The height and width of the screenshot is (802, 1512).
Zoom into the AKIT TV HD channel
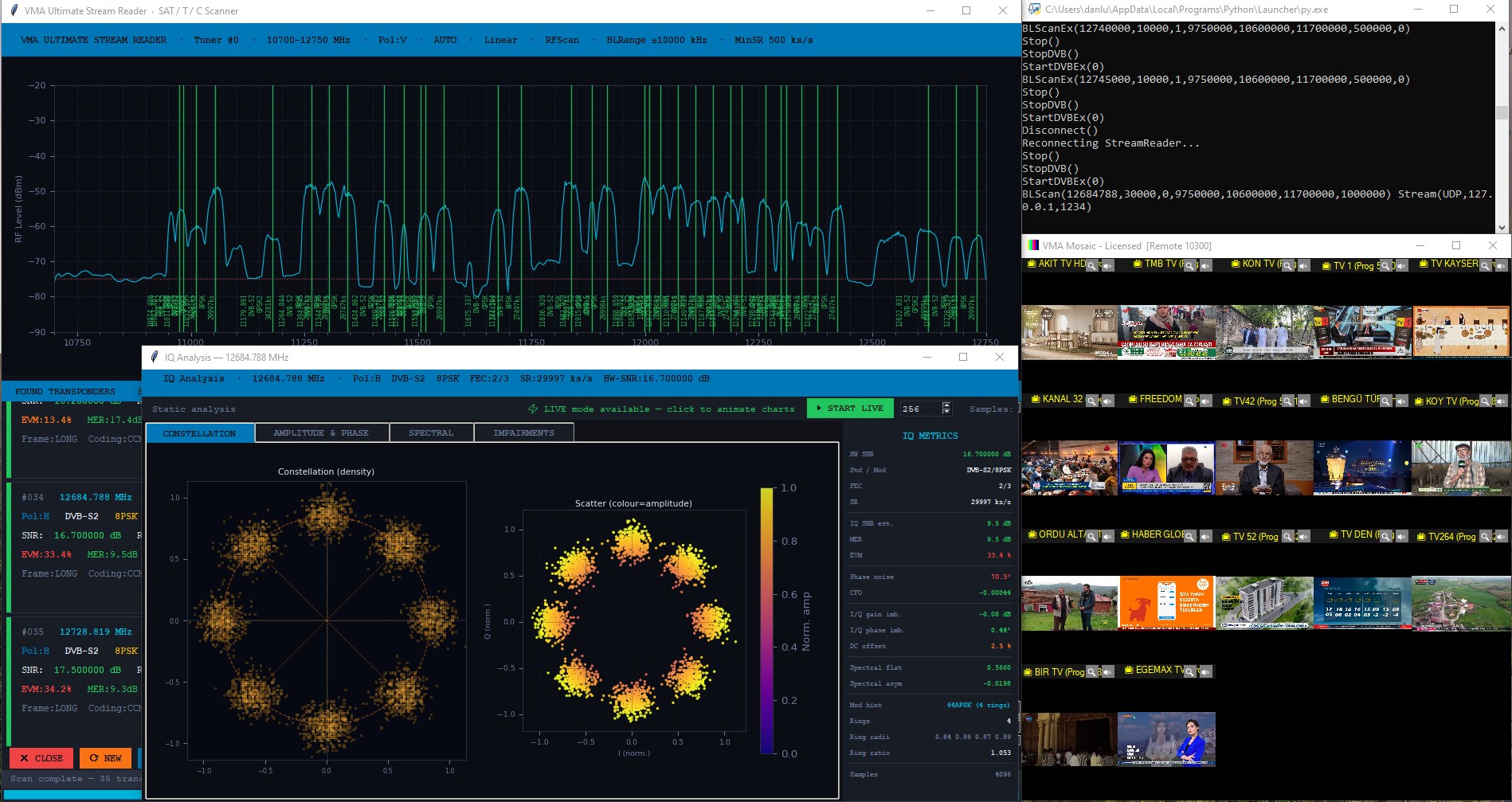1091,266
